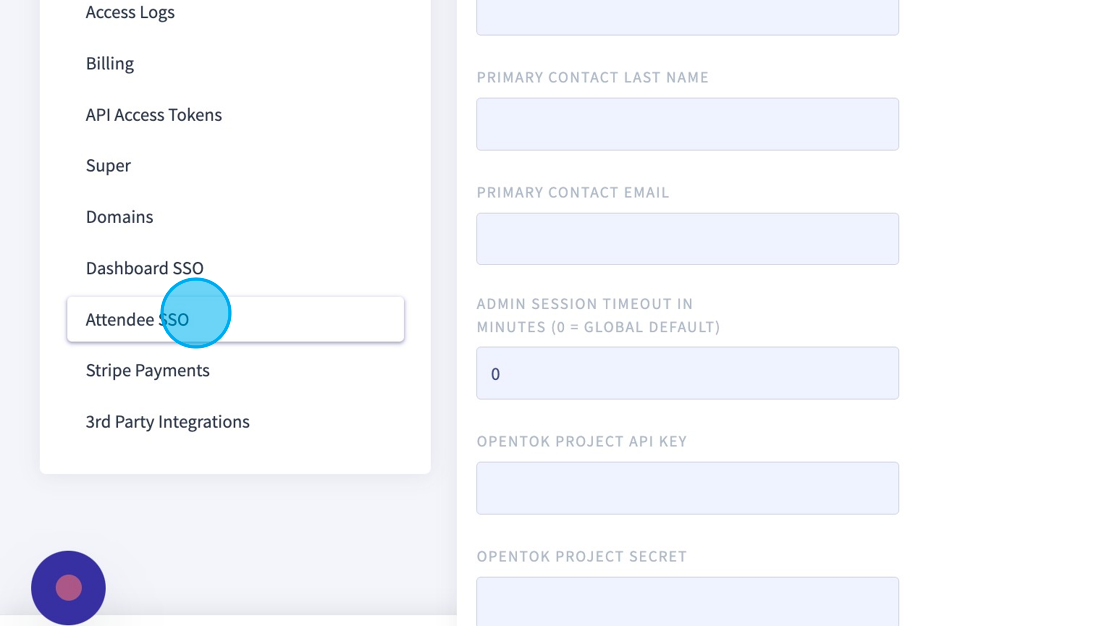Open the Access Logs section
The image size is (1120, 626).
pos(130,12)
